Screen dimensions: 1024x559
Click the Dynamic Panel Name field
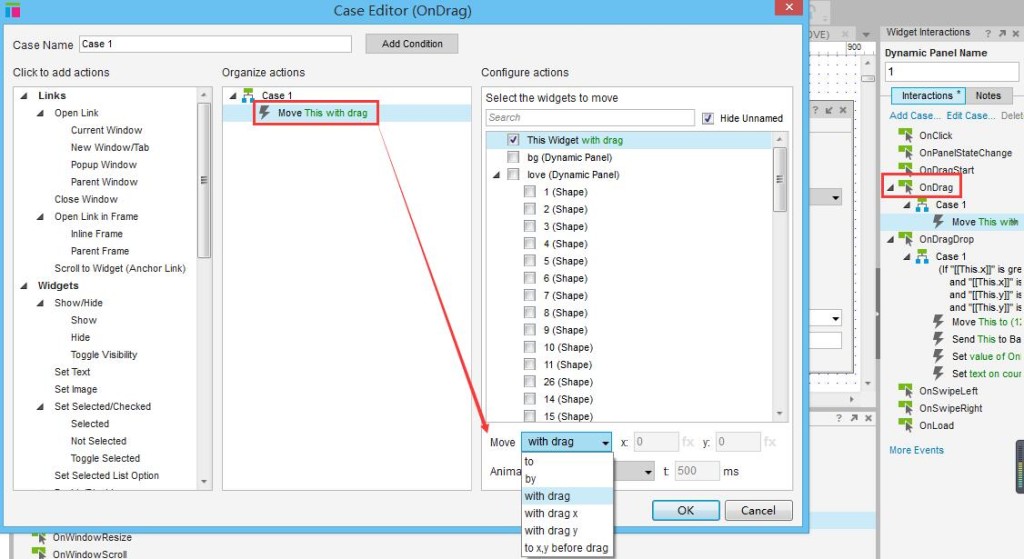point(952,71)
